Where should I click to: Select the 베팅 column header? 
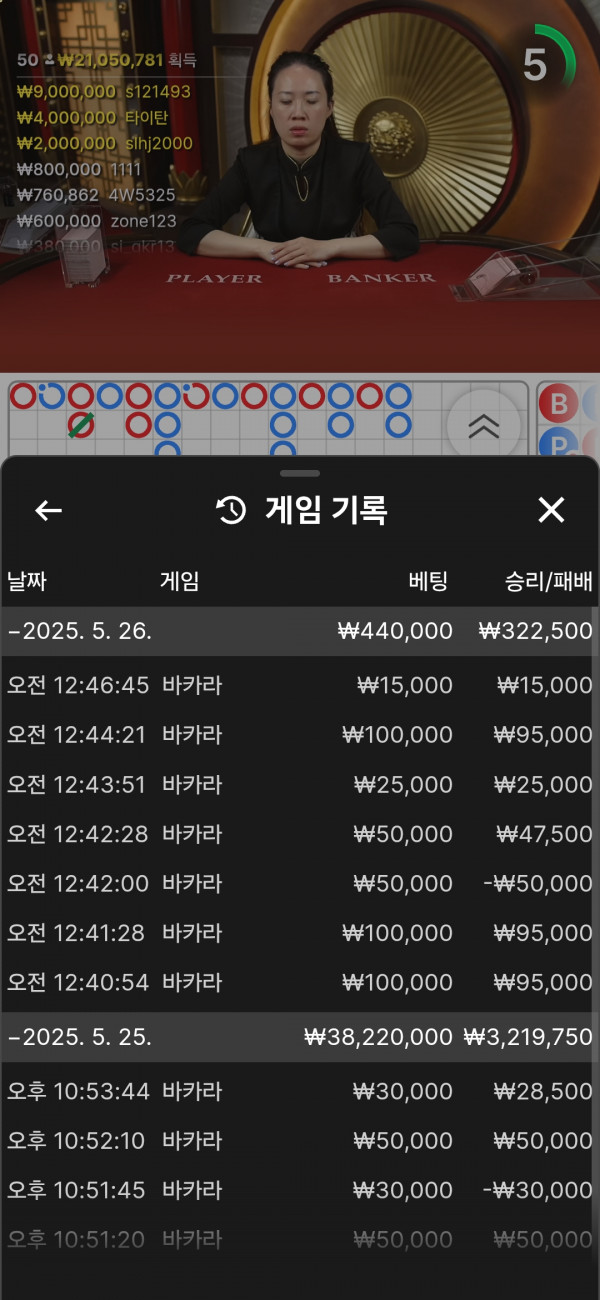(428, 581)
